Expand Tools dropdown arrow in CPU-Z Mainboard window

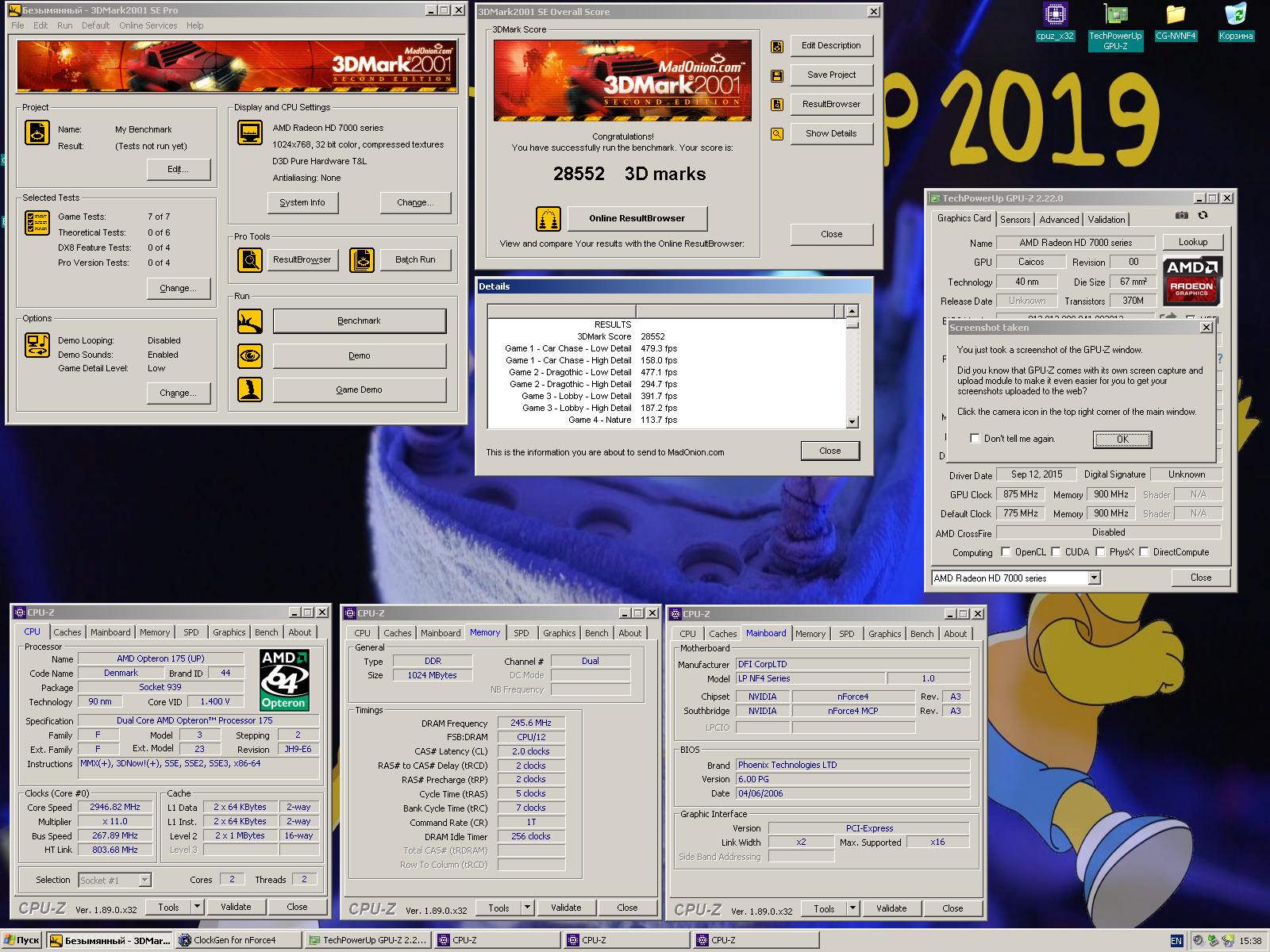point(853,908)
